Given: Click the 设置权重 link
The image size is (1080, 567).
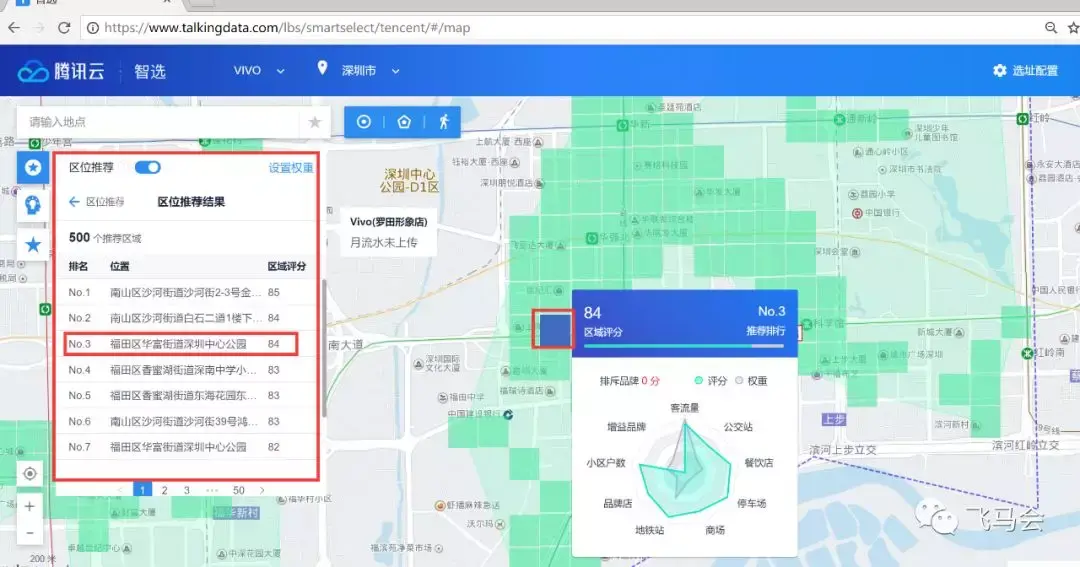Looking at the screenshot, I should click(x=291, y=167).
